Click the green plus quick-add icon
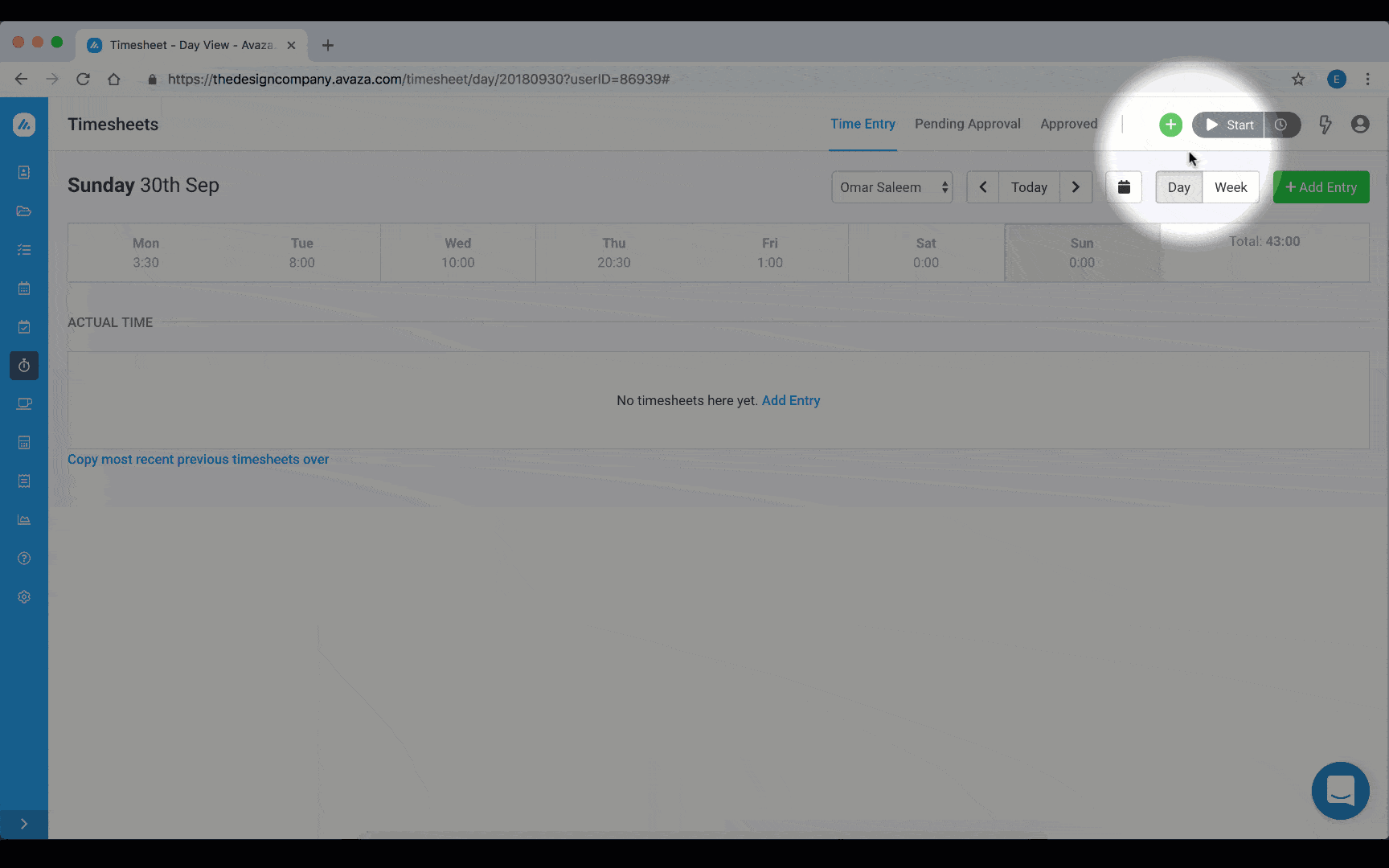Screen dimensions: 1389x868 click(x=1170, y=125)
